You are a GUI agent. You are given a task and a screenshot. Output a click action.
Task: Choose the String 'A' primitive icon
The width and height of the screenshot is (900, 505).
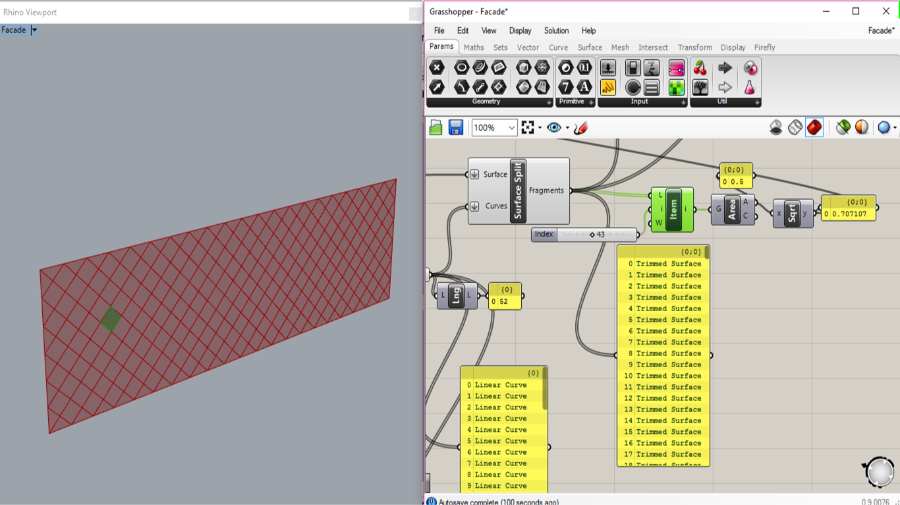pyautogui.click(x=584, y=87)
